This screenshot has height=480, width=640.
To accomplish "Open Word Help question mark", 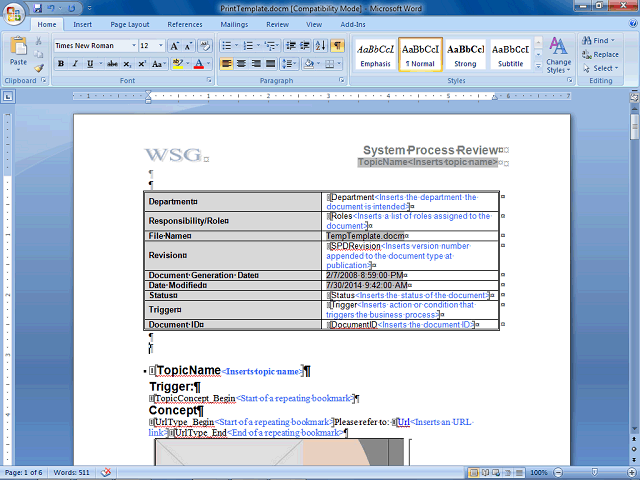I will click(x=633, y=24).
